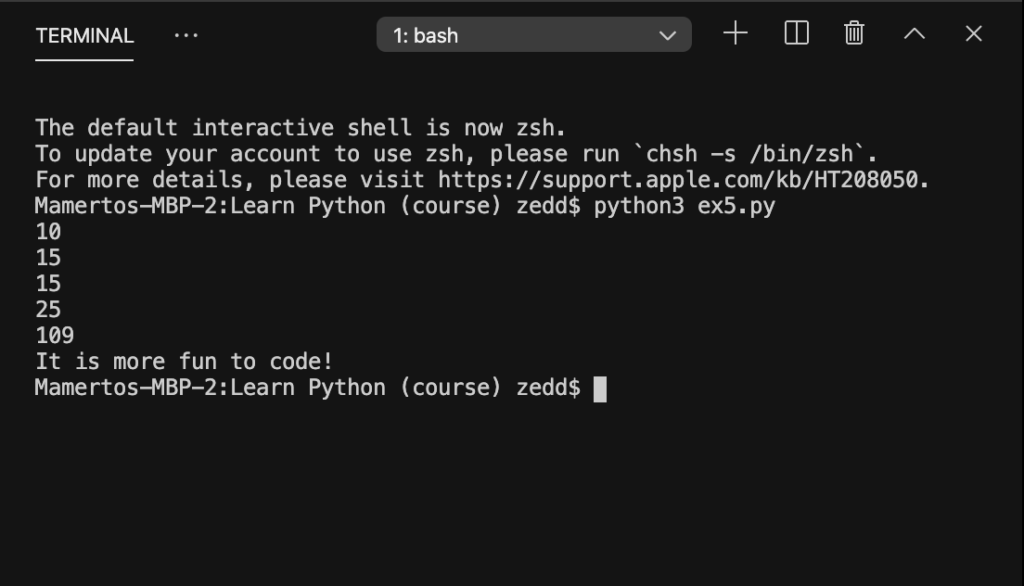Kill terminal using the trash icon
This screenshot has height=586, width=1024.
[x=854, y=34]
